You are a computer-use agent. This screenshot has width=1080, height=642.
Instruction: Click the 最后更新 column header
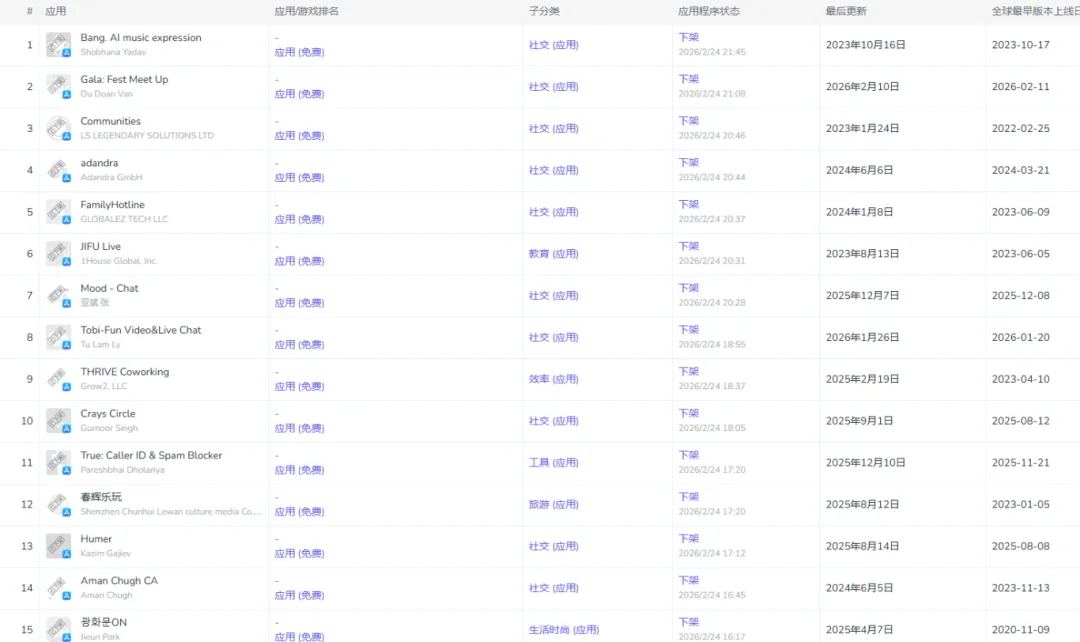845,11
